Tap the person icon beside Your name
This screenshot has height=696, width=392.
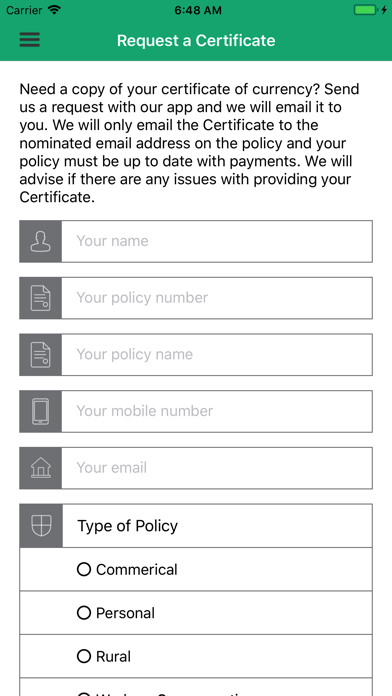click(x=40, y=241)
